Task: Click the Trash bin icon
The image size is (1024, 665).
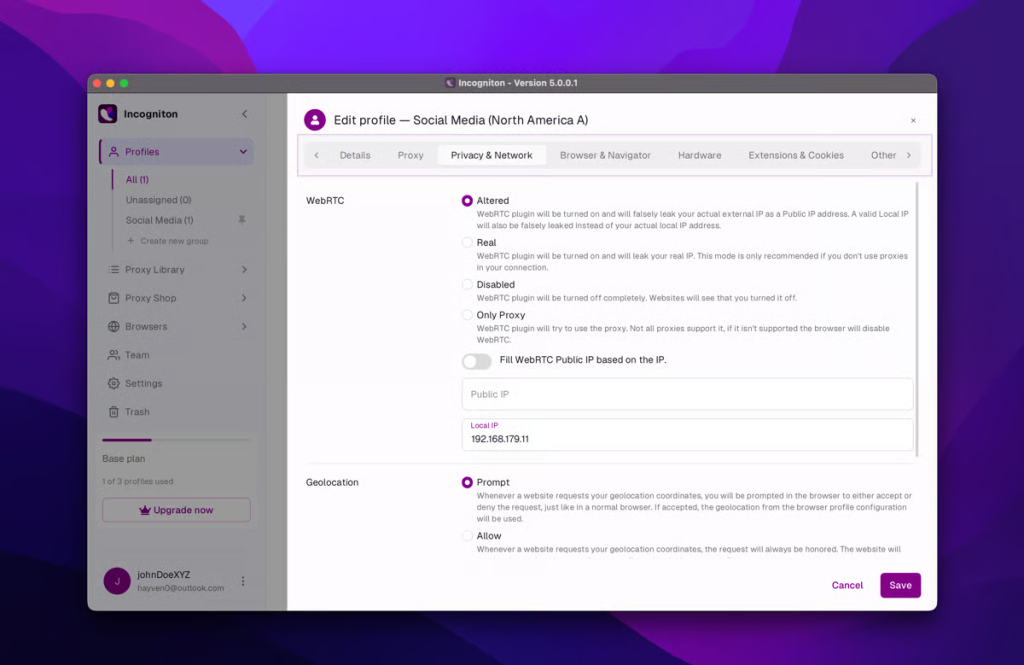Action: pos(114,412)
